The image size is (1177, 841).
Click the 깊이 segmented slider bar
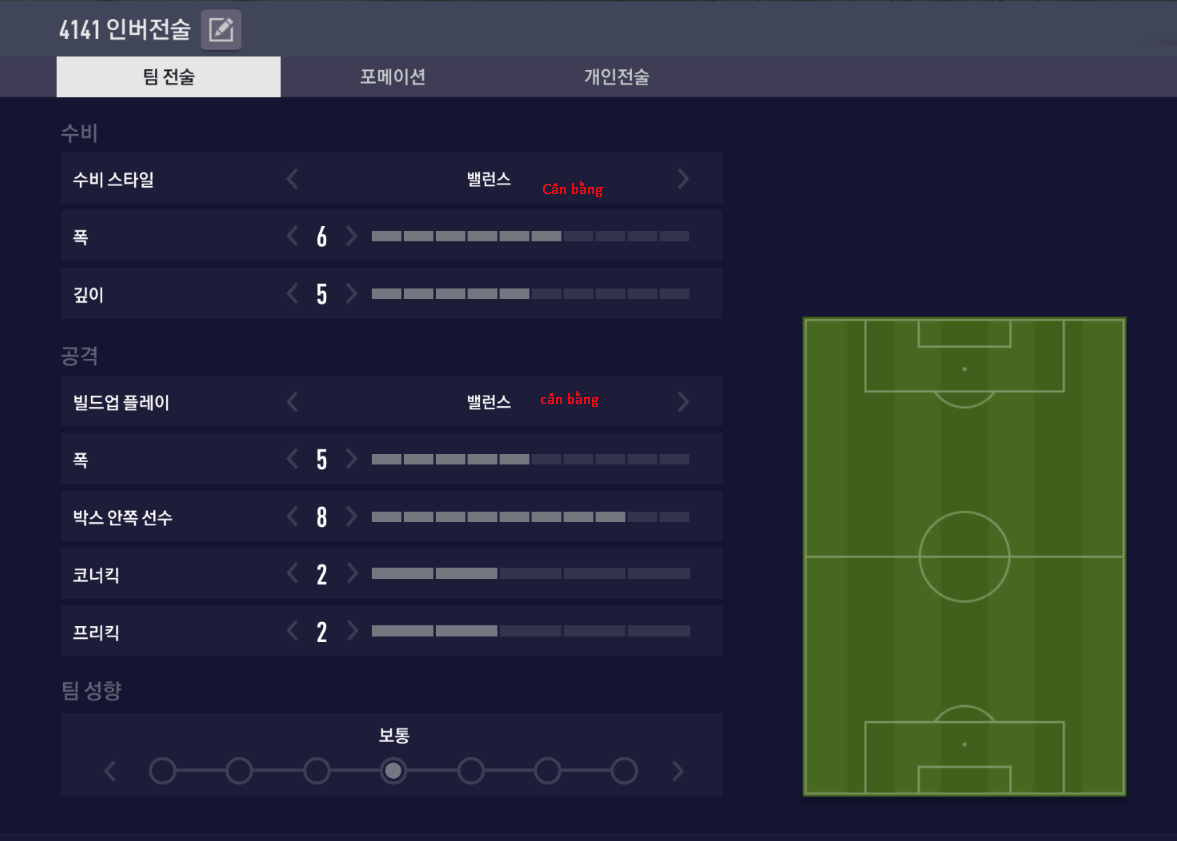(530, 294)
